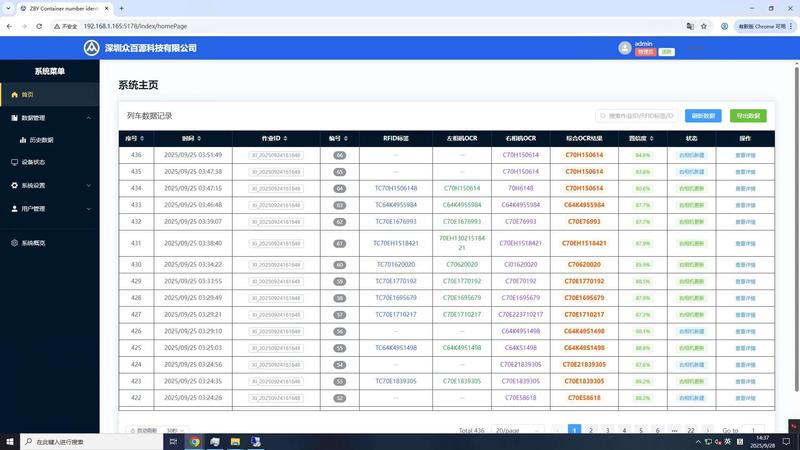
Task: Click the Windows Start button
Action: (10, 441)
